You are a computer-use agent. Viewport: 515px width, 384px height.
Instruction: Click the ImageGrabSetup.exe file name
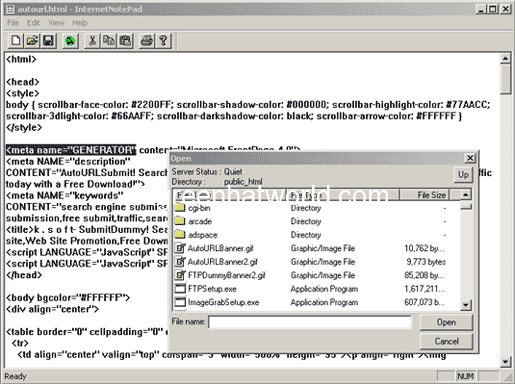point(223,303)
